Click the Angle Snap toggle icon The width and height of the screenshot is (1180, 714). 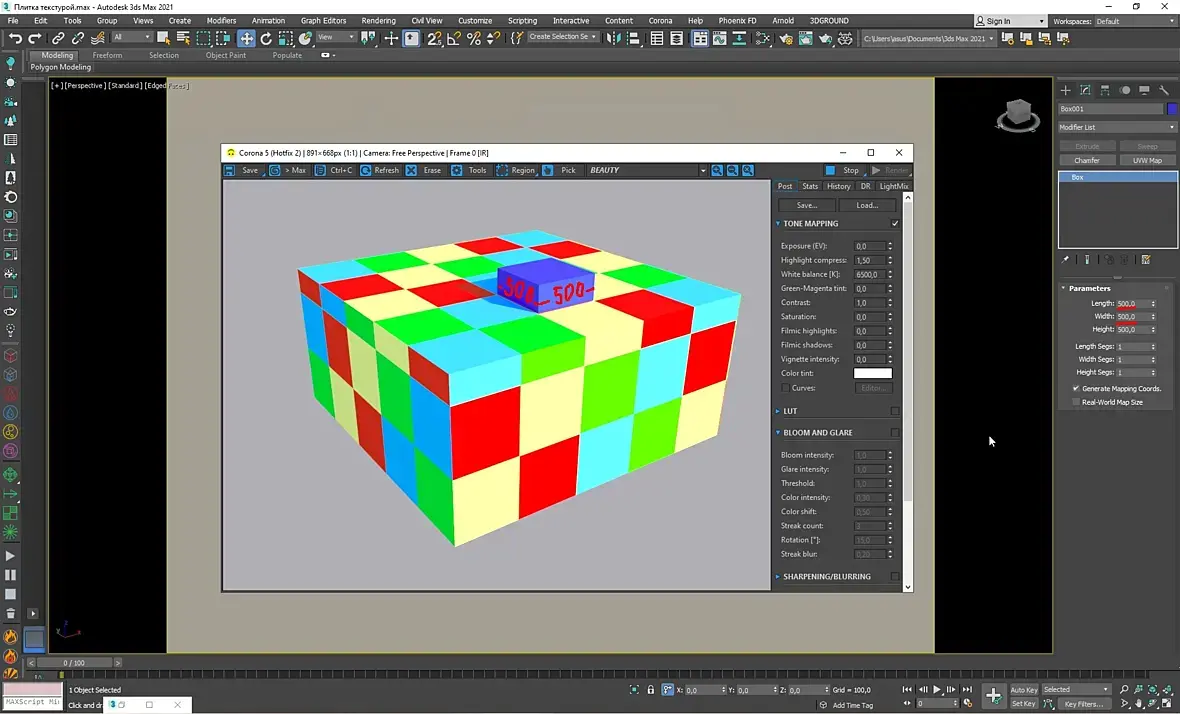(x=454, y=38)
